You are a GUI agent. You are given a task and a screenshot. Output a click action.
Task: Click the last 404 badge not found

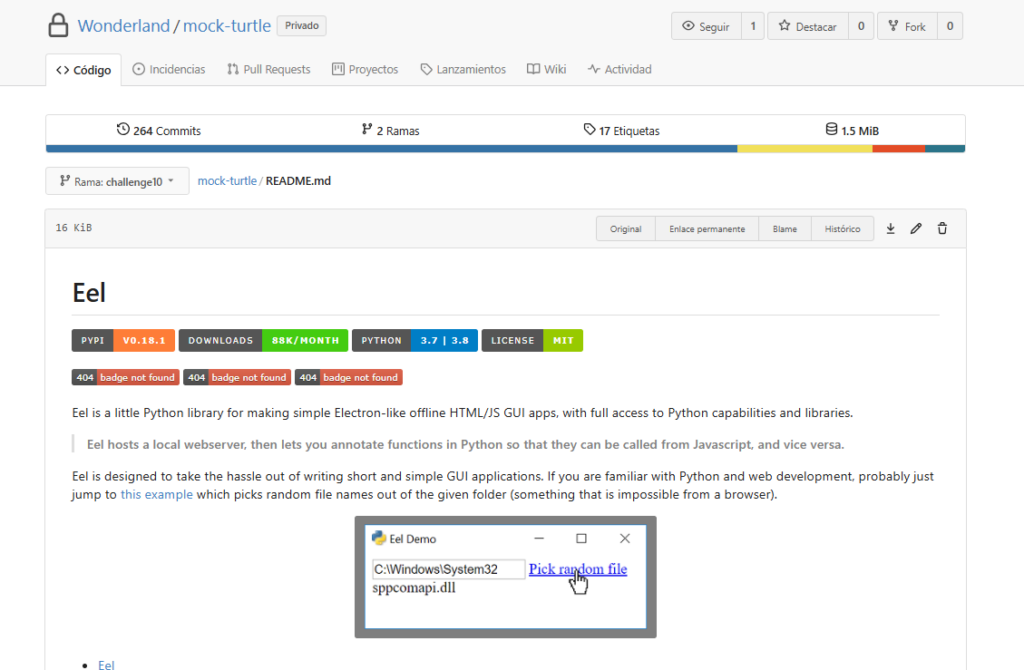click(x=349, y=377)
